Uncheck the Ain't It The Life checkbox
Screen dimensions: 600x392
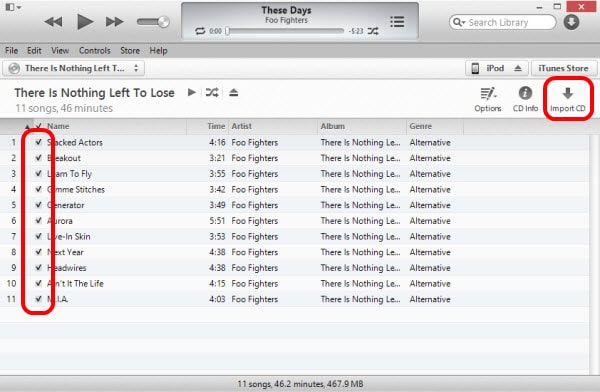pyautogui.click(x=38, y=284)
